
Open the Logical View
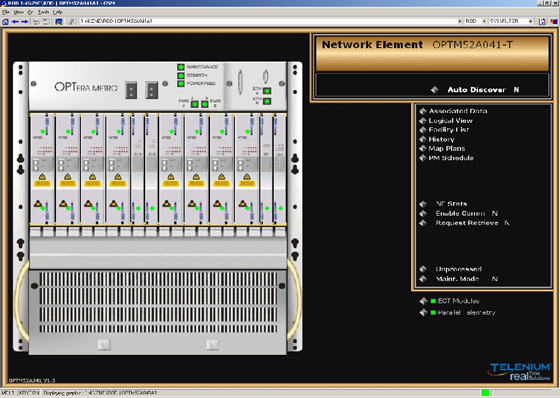[x=450, y=121]
